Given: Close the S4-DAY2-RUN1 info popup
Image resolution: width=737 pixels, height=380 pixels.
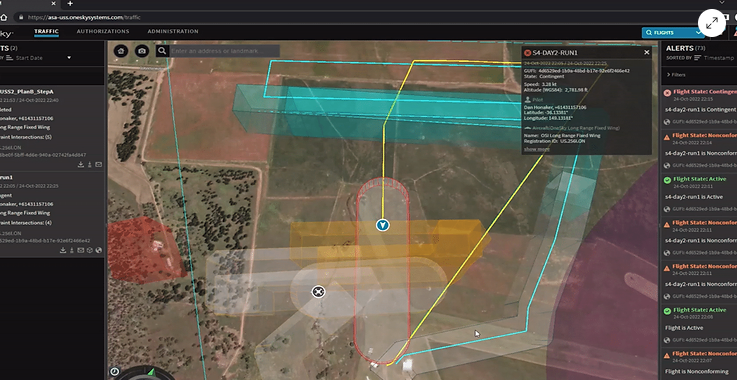Looking at the screenshot, I should pos(647,53).
